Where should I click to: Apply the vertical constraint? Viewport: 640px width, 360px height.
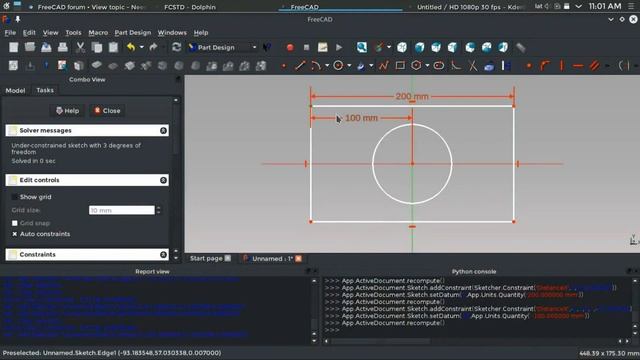562,65
